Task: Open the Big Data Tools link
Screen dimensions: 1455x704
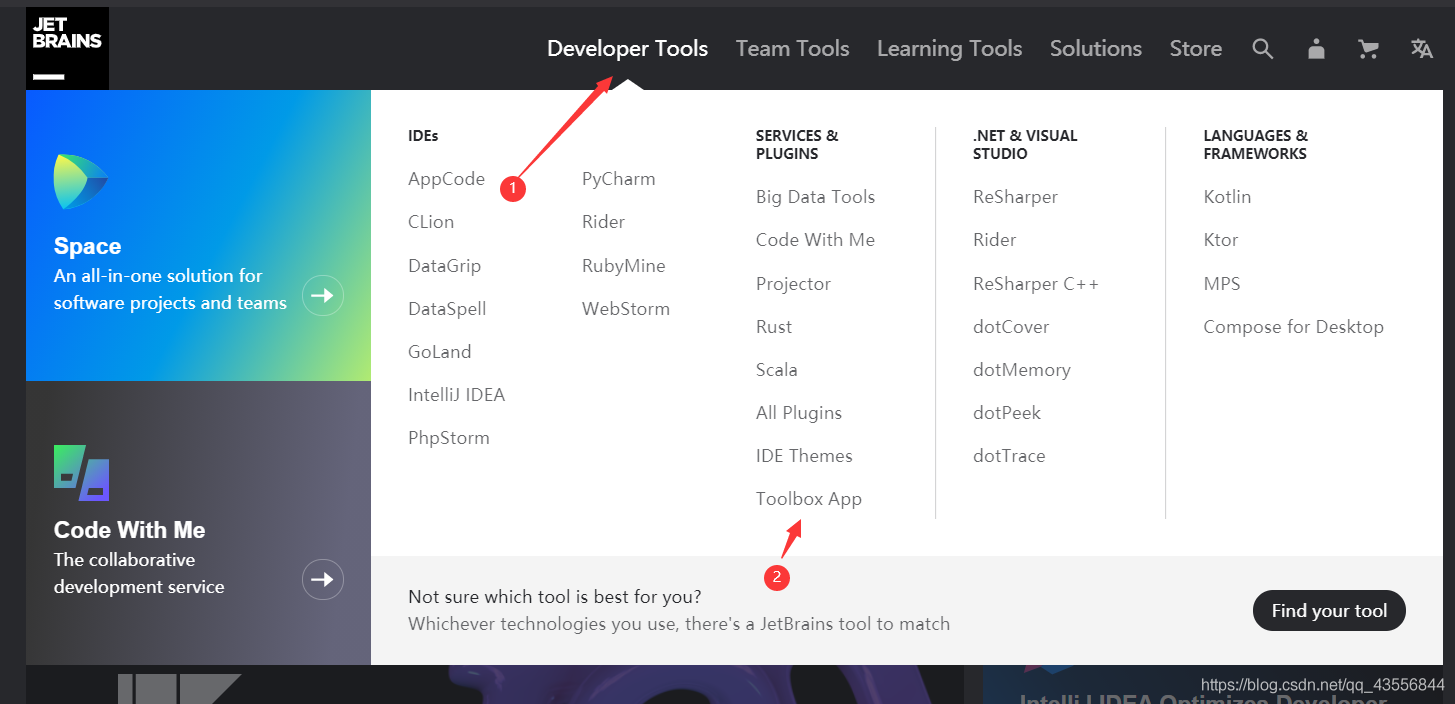Action: point(815,197)
